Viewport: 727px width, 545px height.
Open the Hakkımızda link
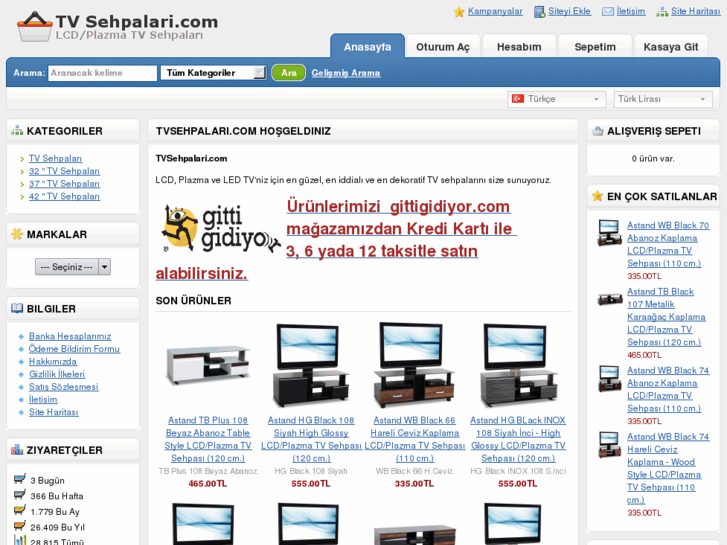tap(53, 361)
